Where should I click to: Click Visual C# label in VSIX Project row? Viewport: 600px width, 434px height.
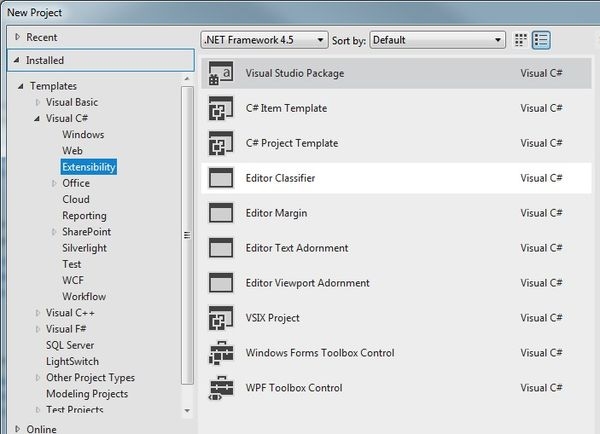pos(541,318)
